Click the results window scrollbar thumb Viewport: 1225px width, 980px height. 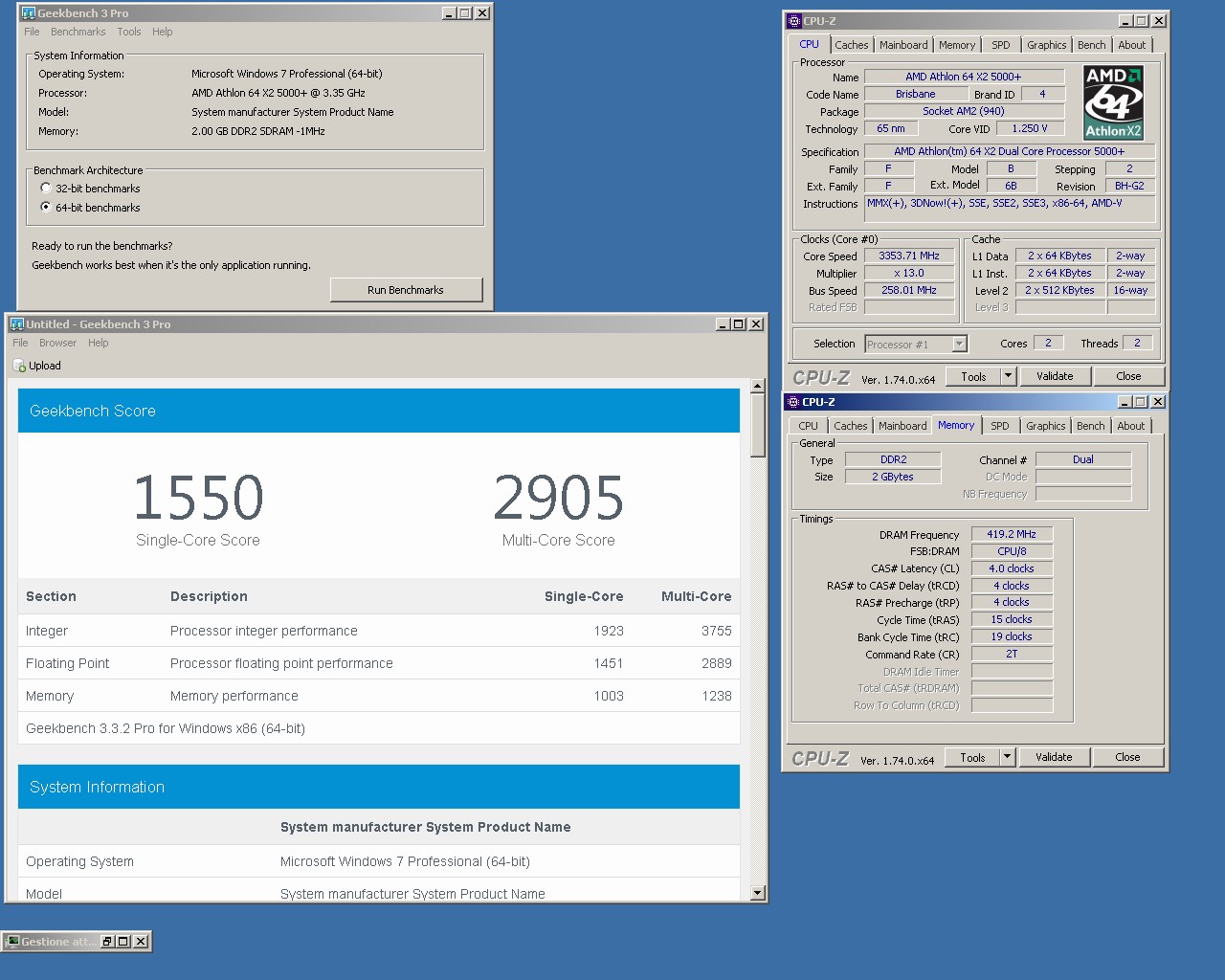[758, 426]
